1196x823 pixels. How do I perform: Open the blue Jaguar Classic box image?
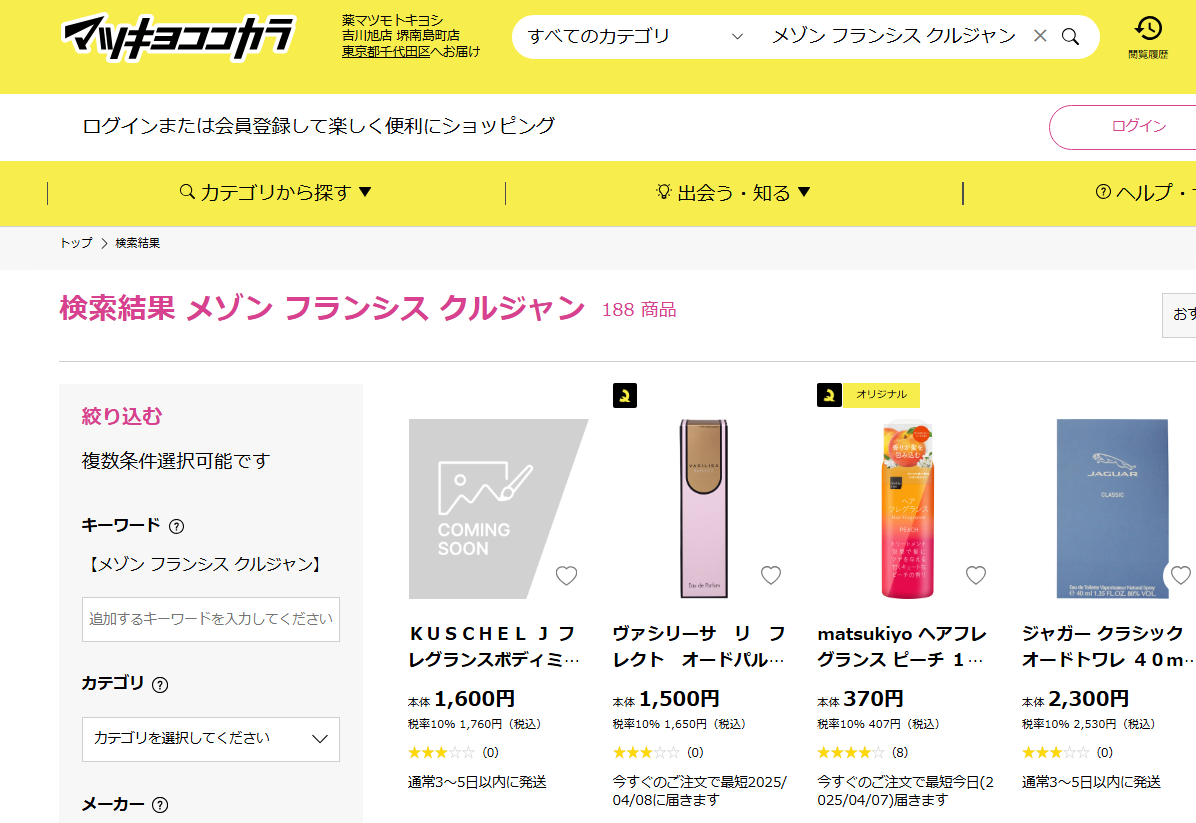[x=1112, y=509]
